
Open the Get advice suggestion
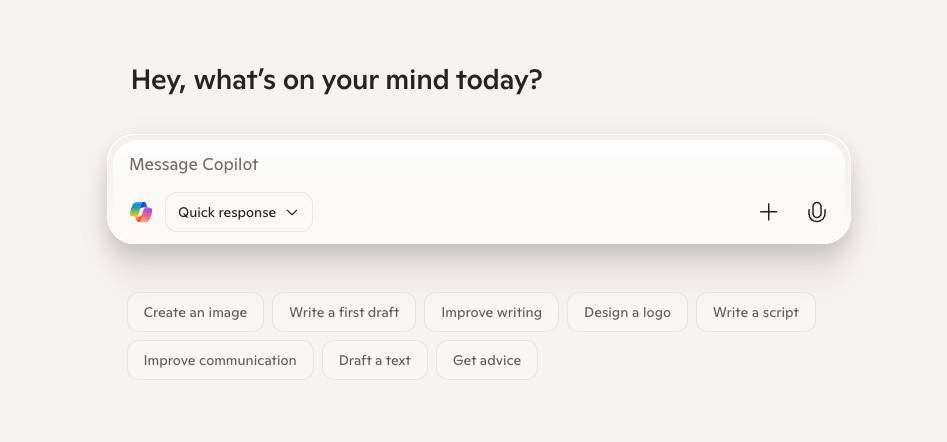487,360
